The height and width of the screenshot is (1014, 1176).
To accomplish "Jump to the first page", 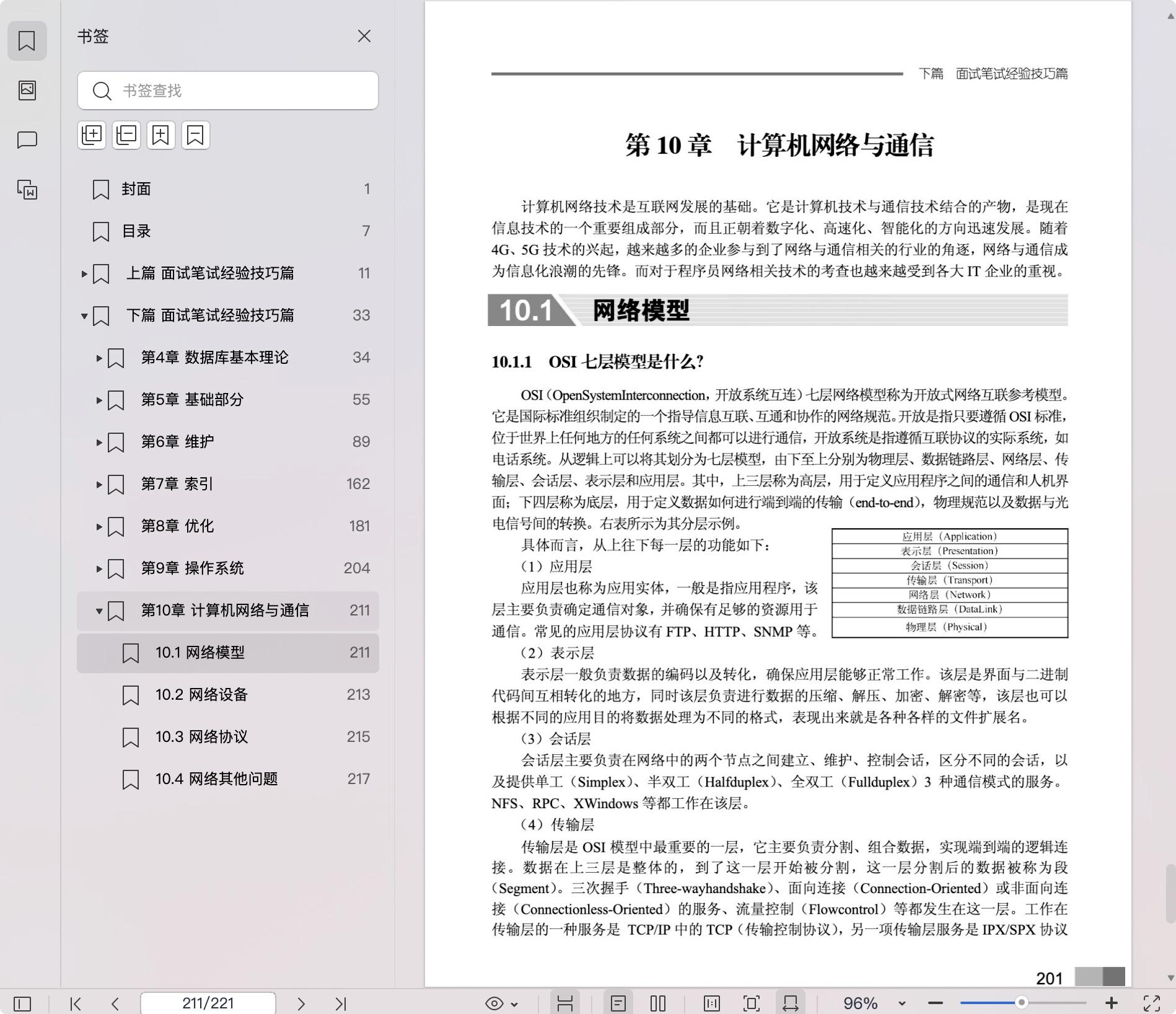I will click(x=76, y=1003).
